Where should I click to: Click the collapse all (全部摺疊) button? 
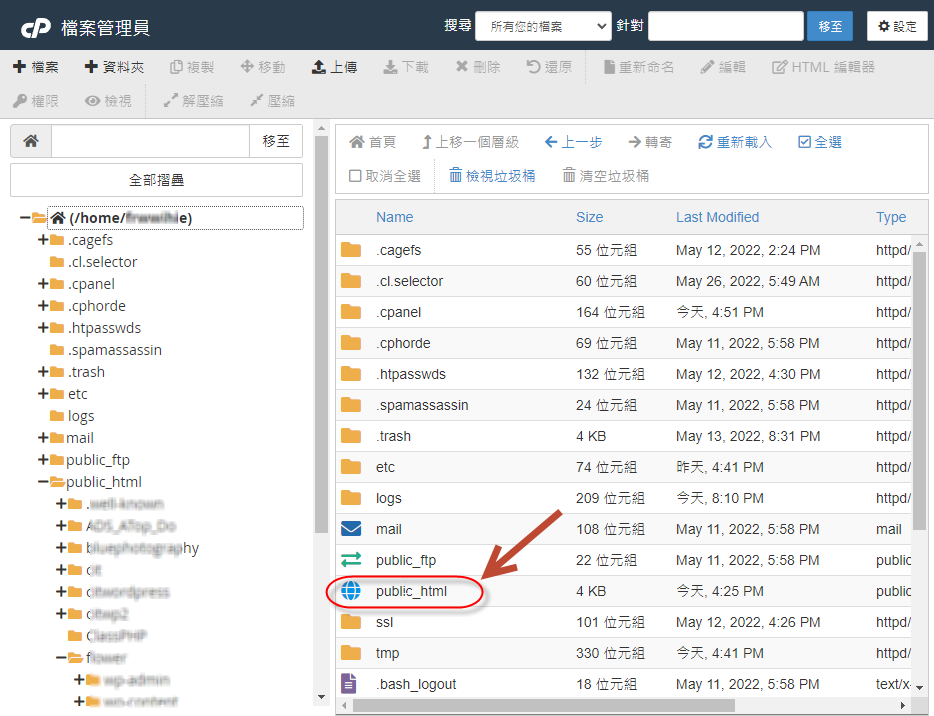[156, 180]
